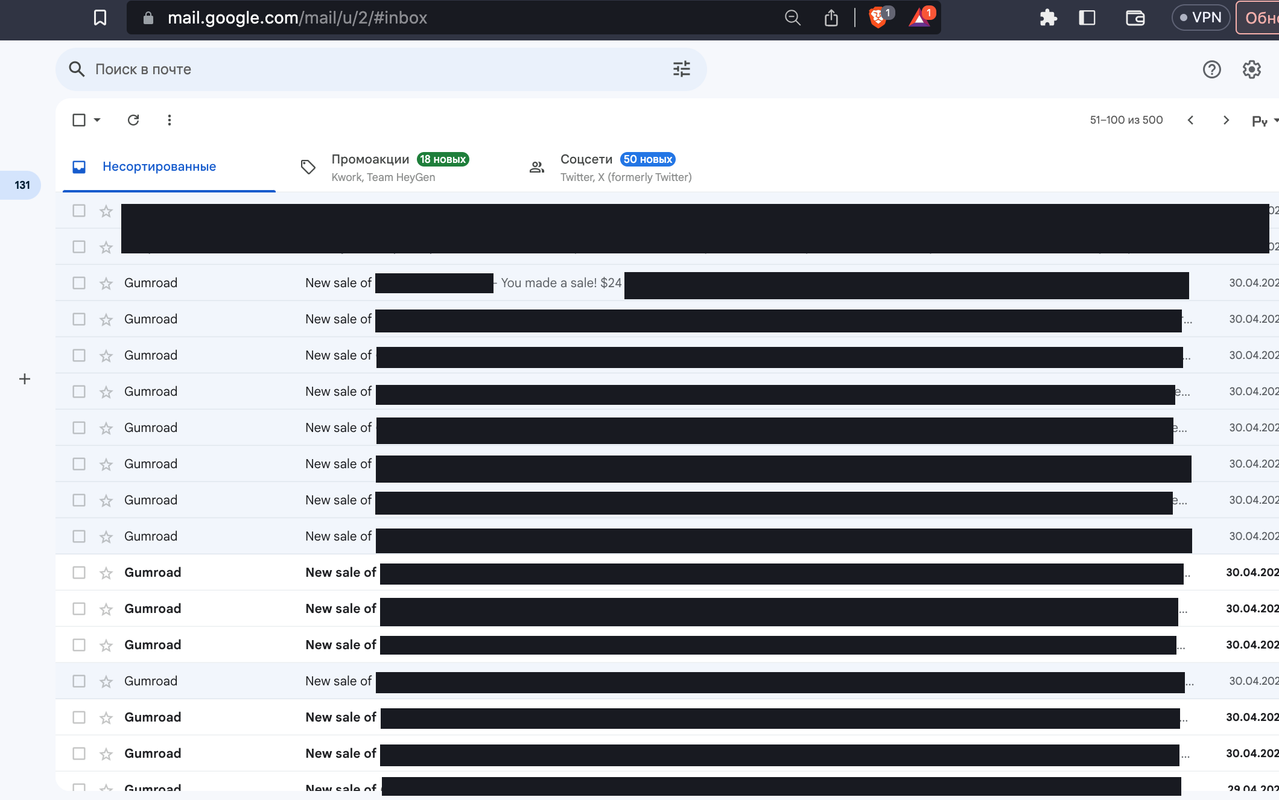Screen dimensions: 1279x800
Task: Star the Gumroad $24 sale email
Action: point(106,283)
